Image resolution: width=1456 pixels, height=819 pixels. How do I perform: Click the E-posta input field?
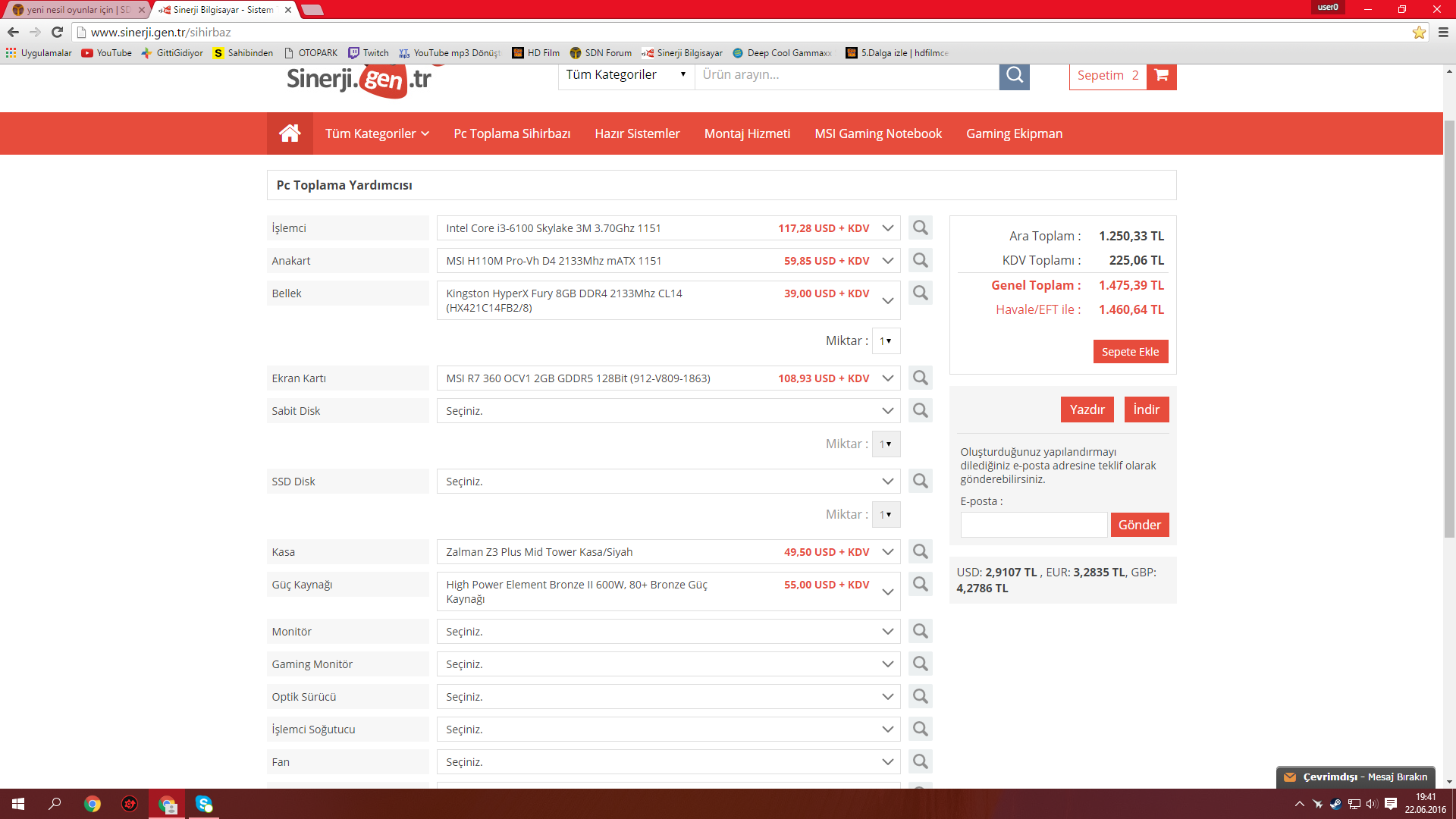1033,525
